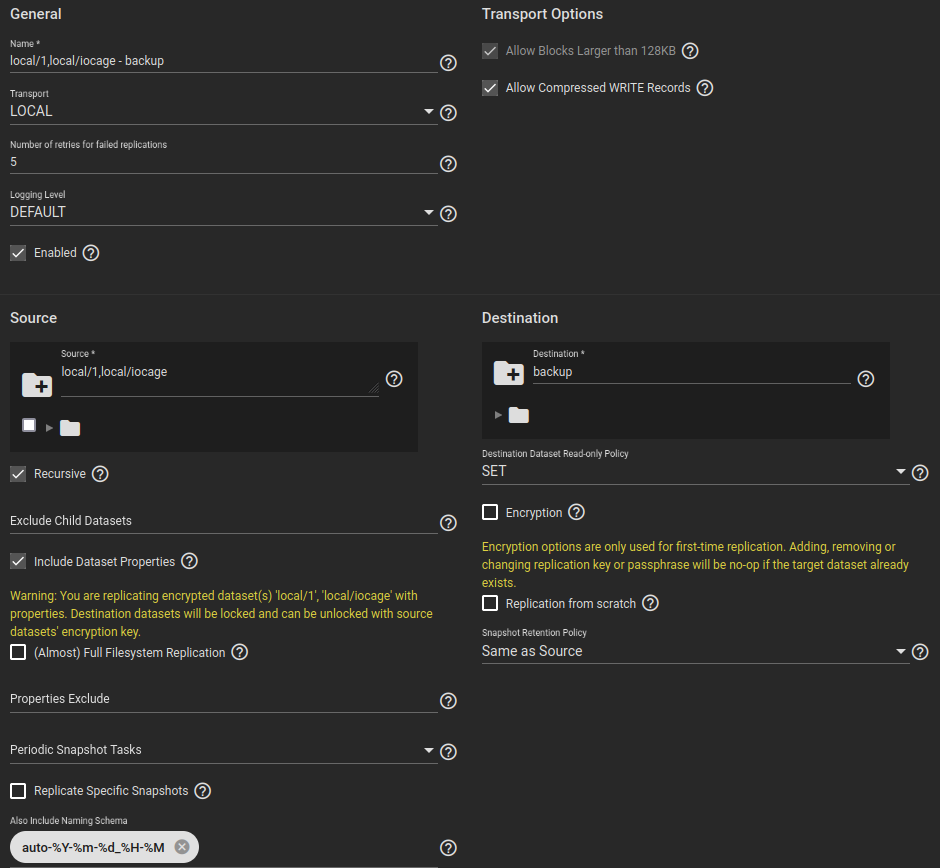The height and width of the screenshot is (868, 940).
Task: Show help for Replication from scratch
Action: click(650, 603)
